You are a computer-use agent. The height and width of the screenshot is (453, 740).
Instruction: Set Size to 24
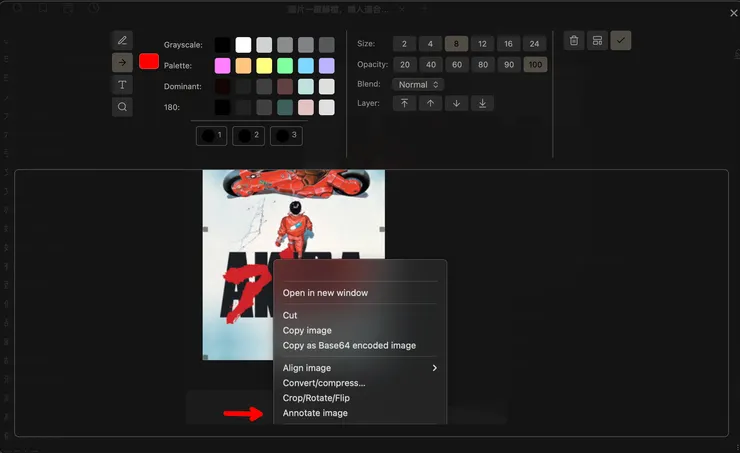pos(534,44)
